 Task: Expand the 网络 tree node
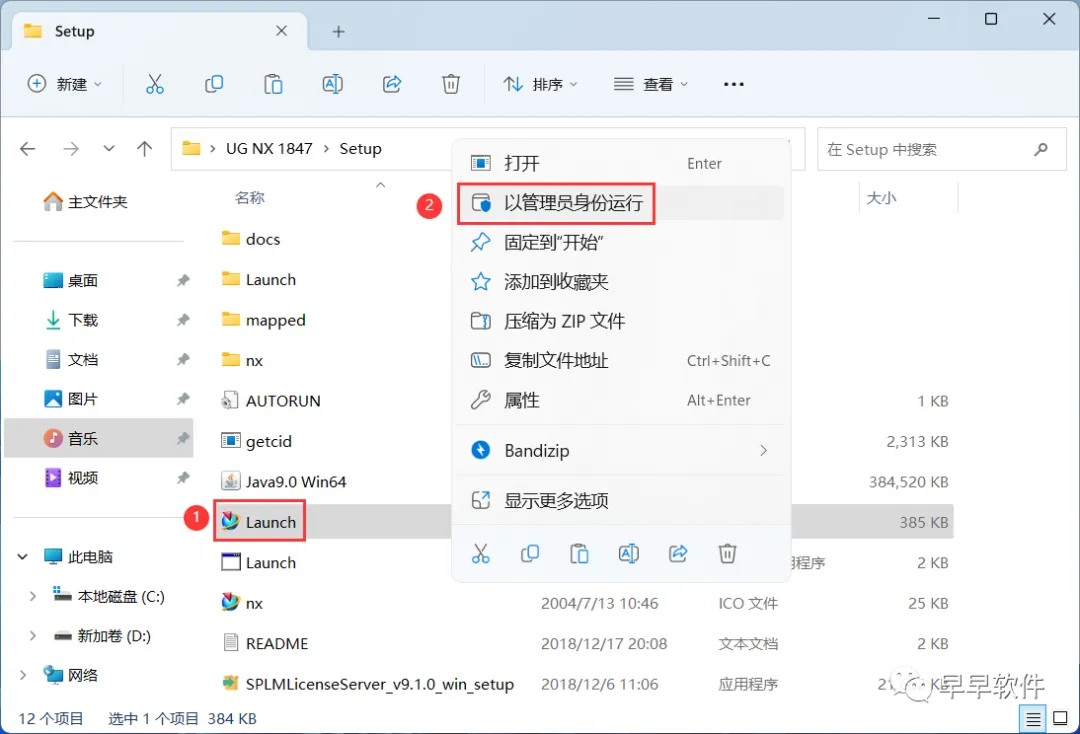click(23, 675)
